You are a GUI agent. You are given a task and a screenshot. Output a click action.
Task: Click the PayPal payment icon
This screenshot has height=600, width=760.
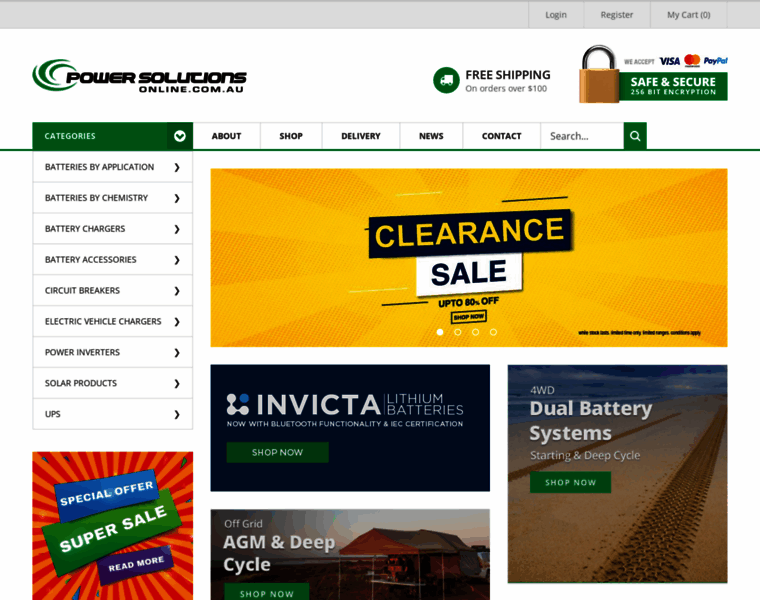click(x=715, y=61)
